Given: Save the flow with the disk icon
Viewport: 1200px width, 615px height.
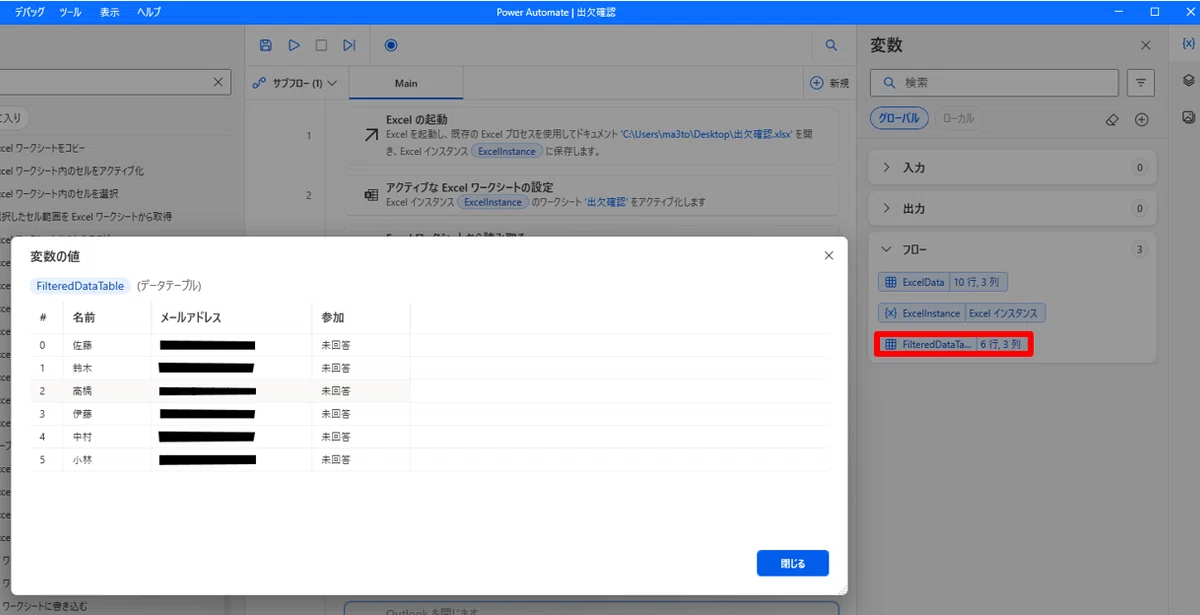Looking at the screenshot, I should click(265, 45).
